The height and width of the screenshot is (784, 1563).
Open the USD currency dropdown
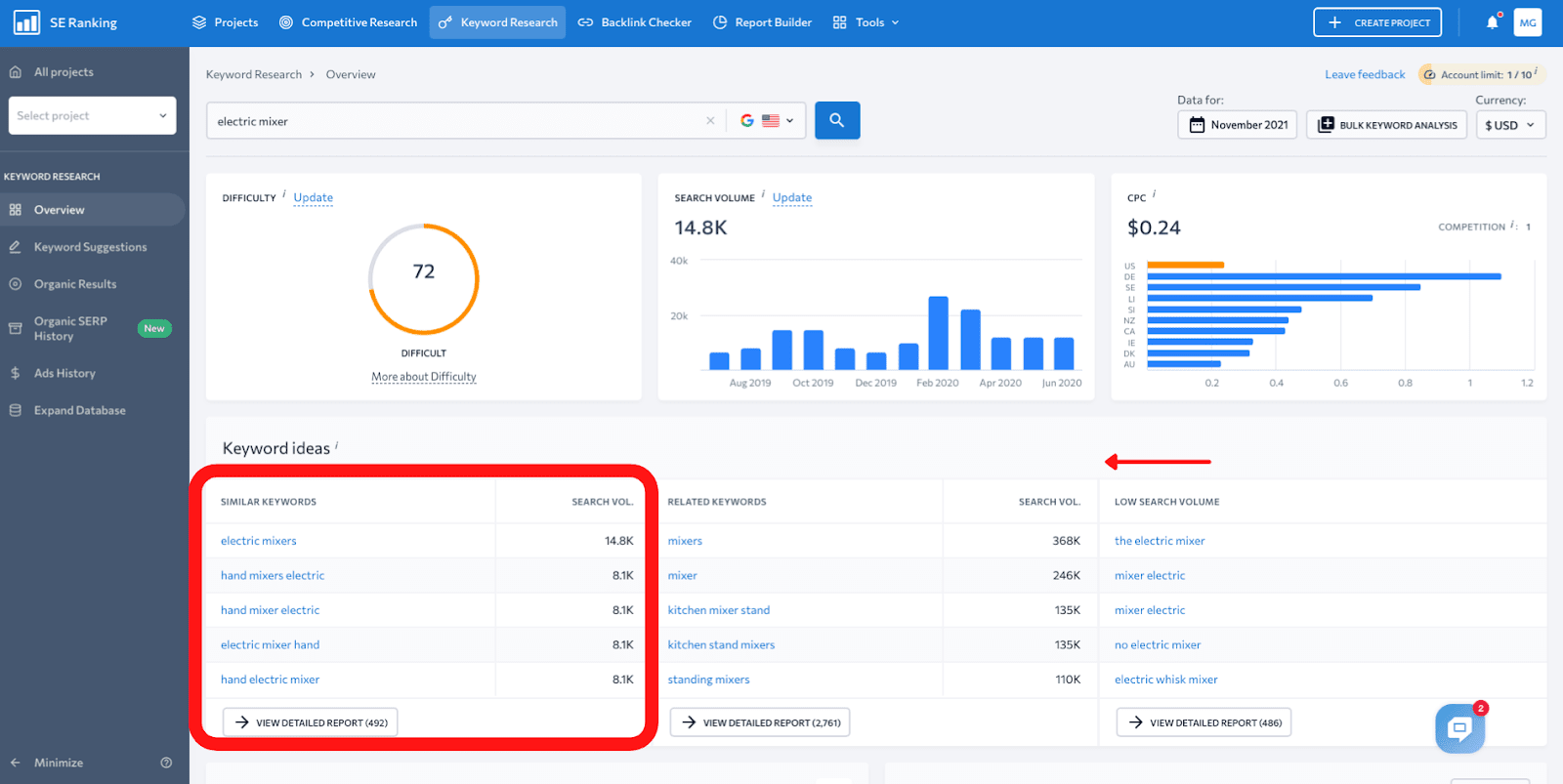1510,125
